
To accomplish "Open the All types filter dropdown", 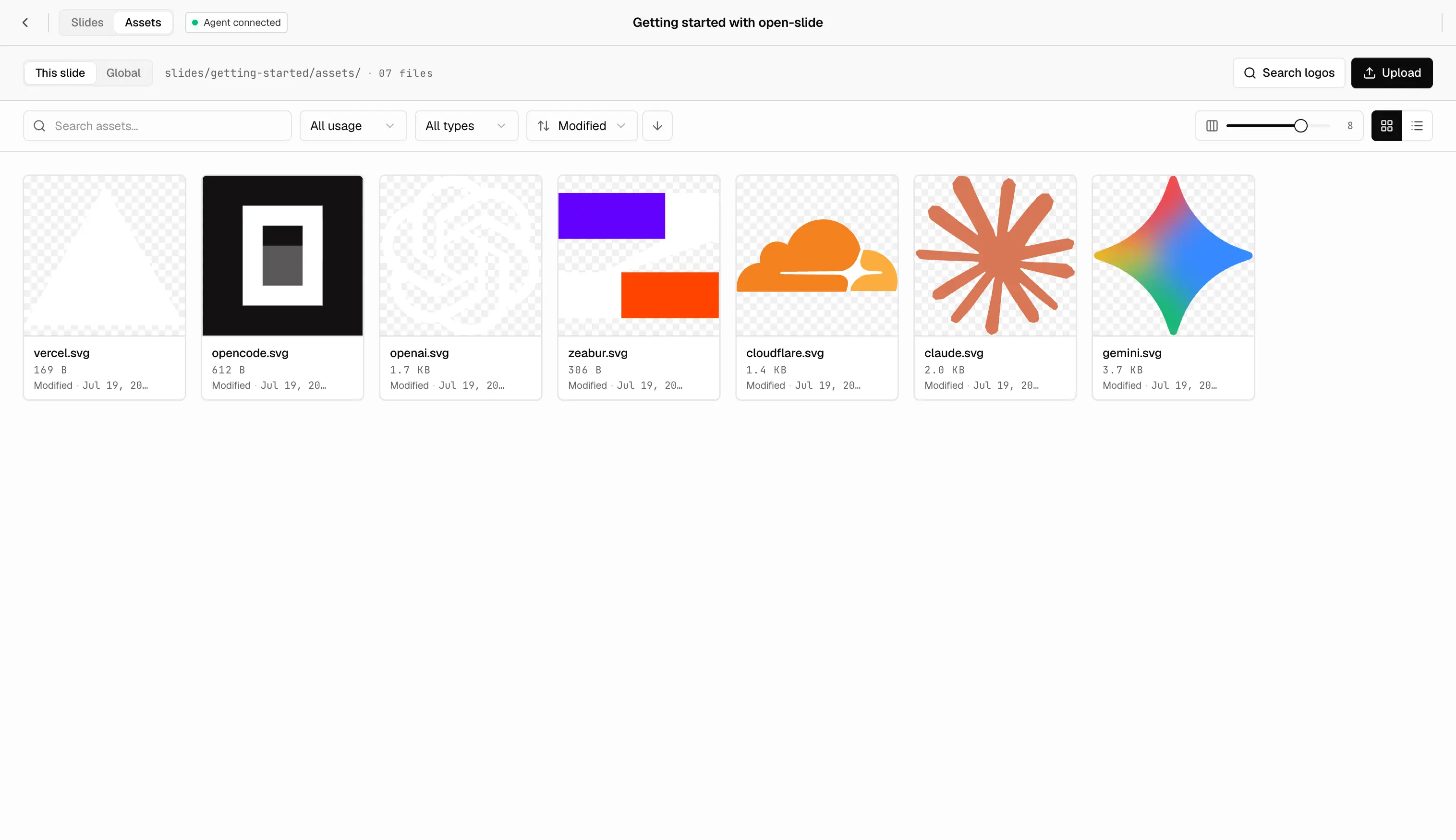I will [x=466, y=126].
